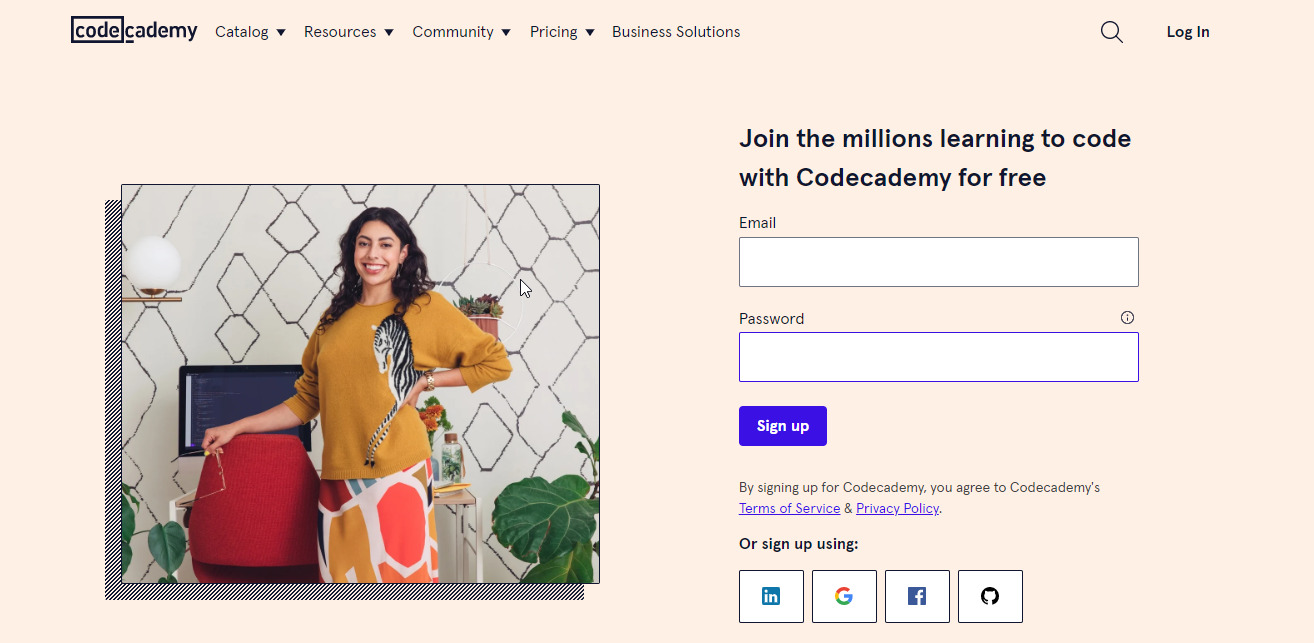Click the Codecademy logo
Image resolution: width=1314 pixels, height=643 pixels.
click(x=134, y=30)
